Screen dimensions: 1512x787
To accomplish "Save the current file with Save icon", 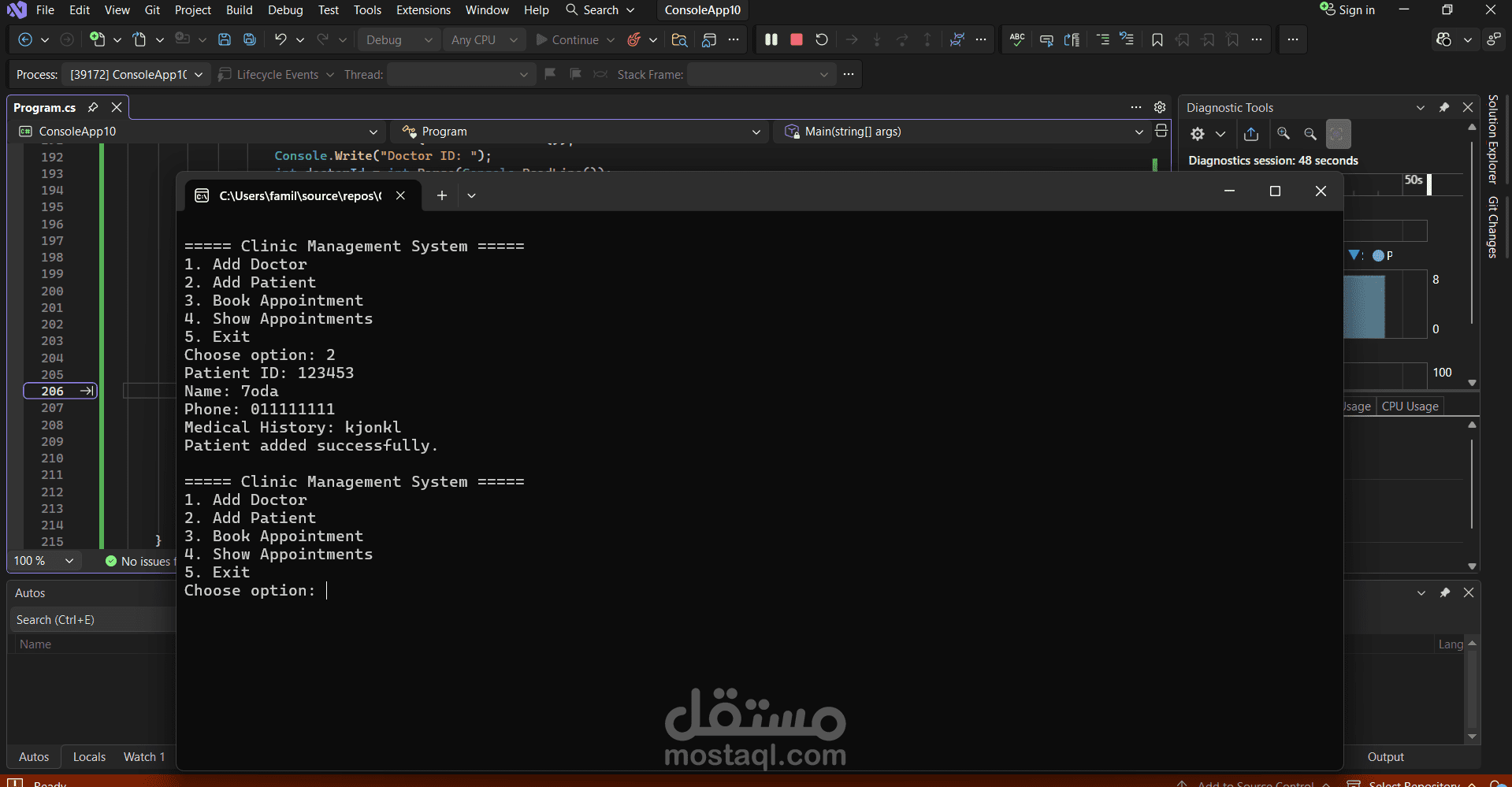I will point(225,39).
